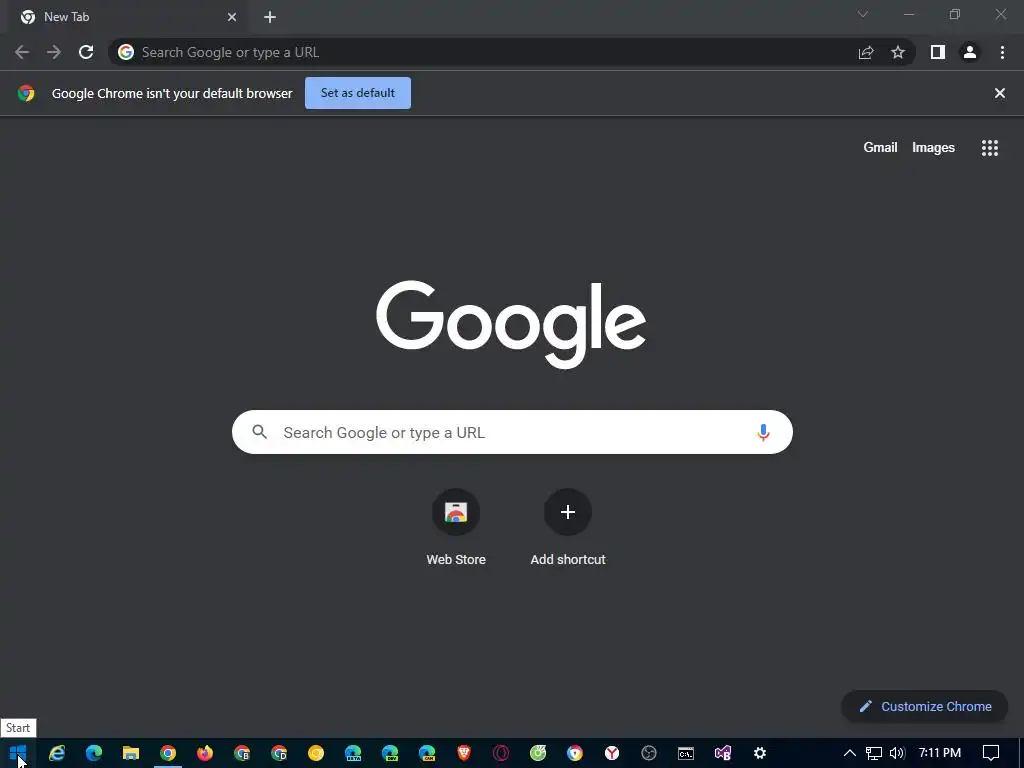Launch Edge Dev from taskbar
1024x768 pixels.
[390, 753]
